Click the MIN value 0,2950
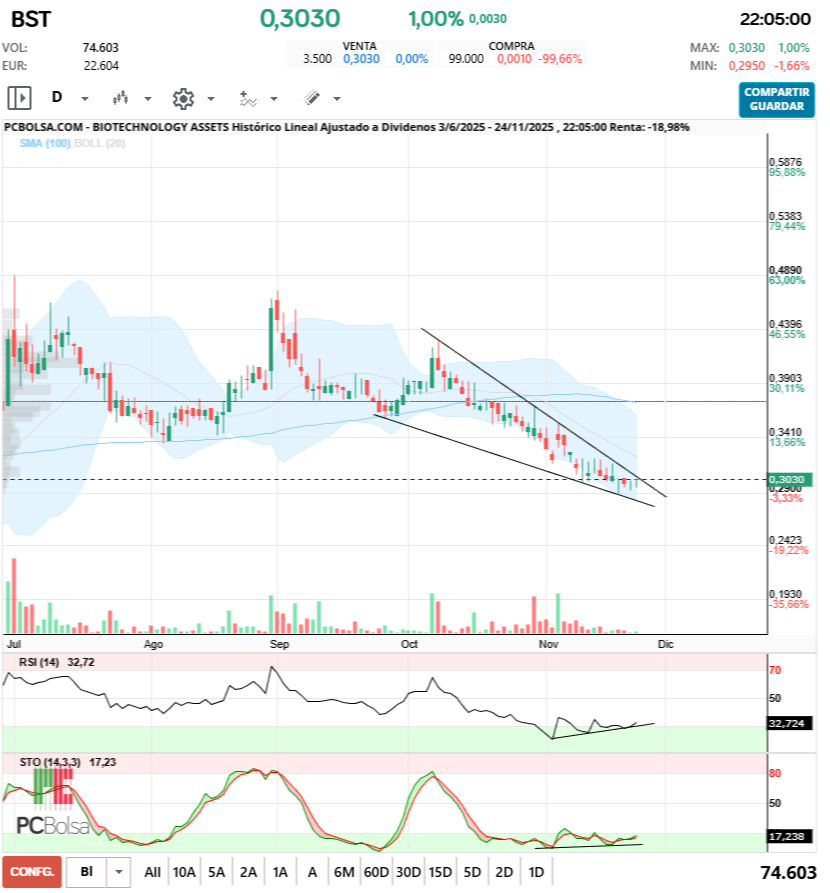 pyautogui.click(x=746, y=65)
